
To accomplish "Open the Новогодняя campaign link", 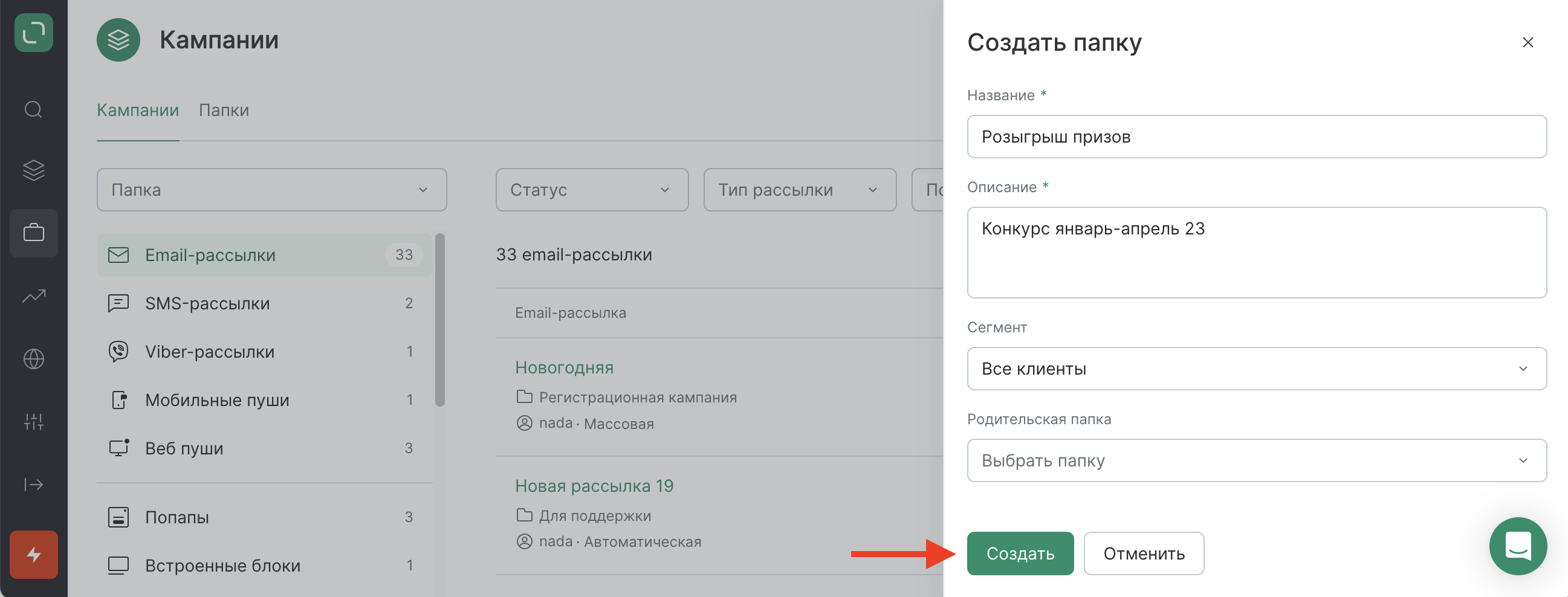I will click(x=564, y=367).
